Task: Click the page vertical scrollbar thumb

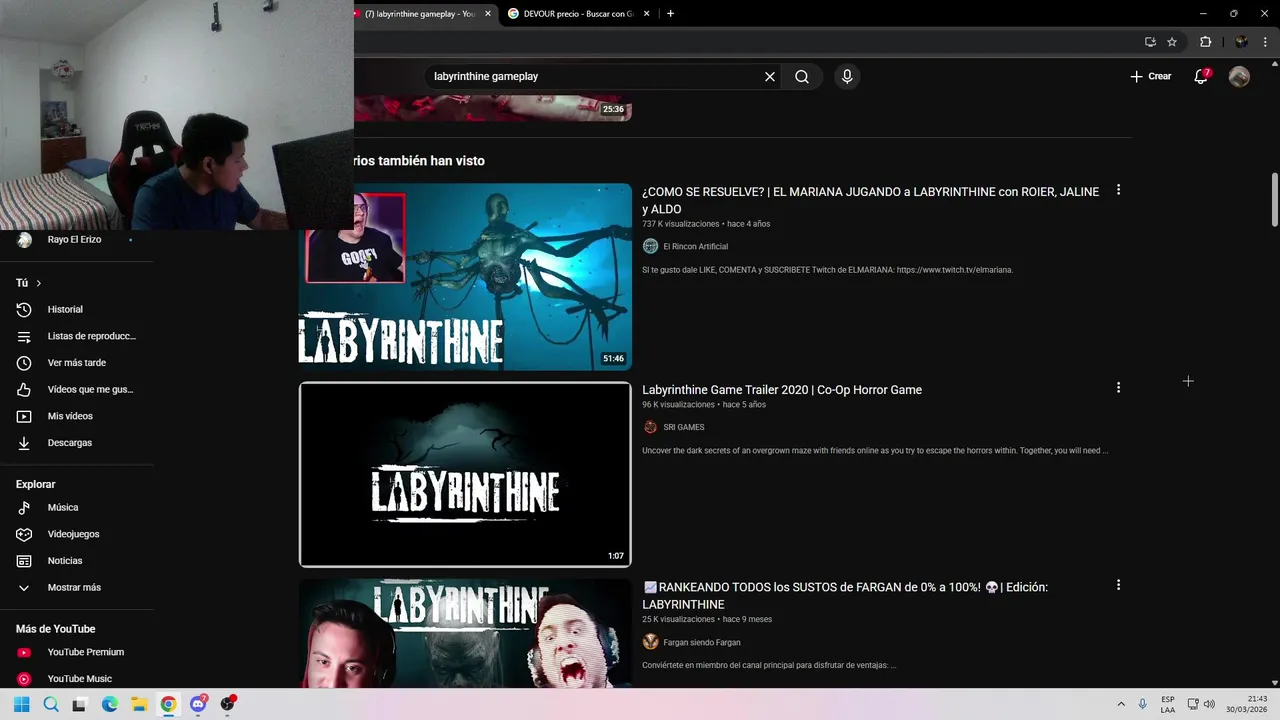Action: (x=1274, y=200)
